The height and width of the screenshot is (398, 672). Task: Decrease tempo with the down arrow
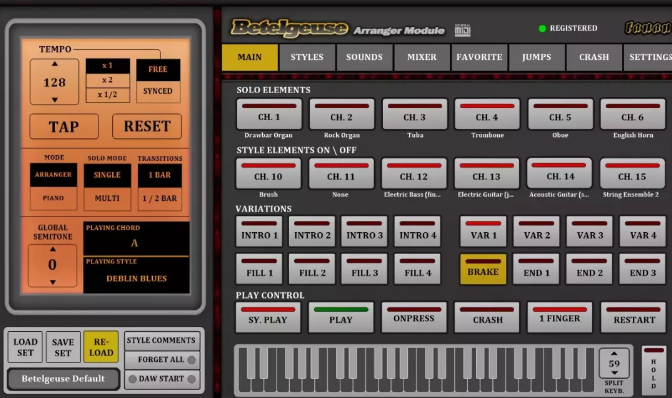[54, 99]
